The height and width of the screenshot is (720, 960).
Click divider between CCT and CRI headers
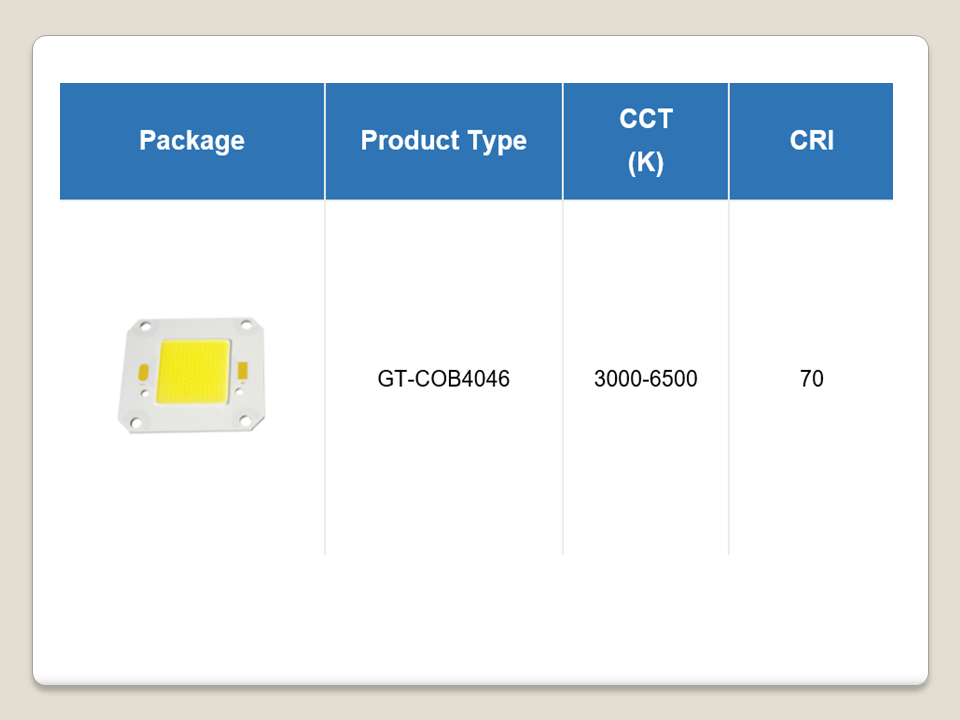[729, 141]
